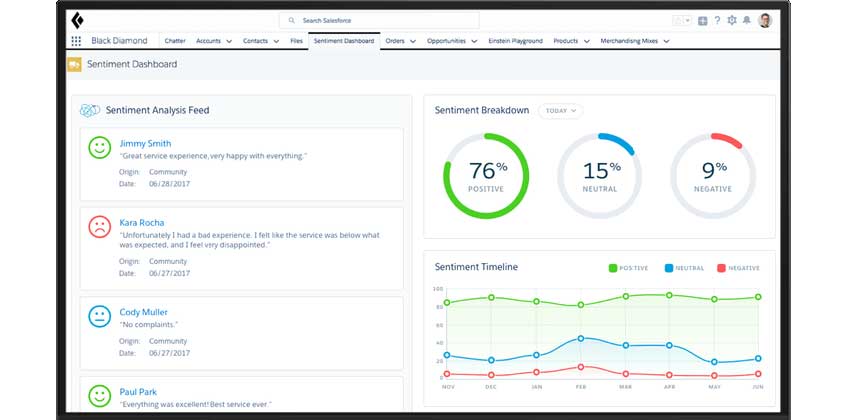Open Jimmy Smith's name link
Viewport: 848px width, 420px height.
pyautogui.click(x=145, y=143)
